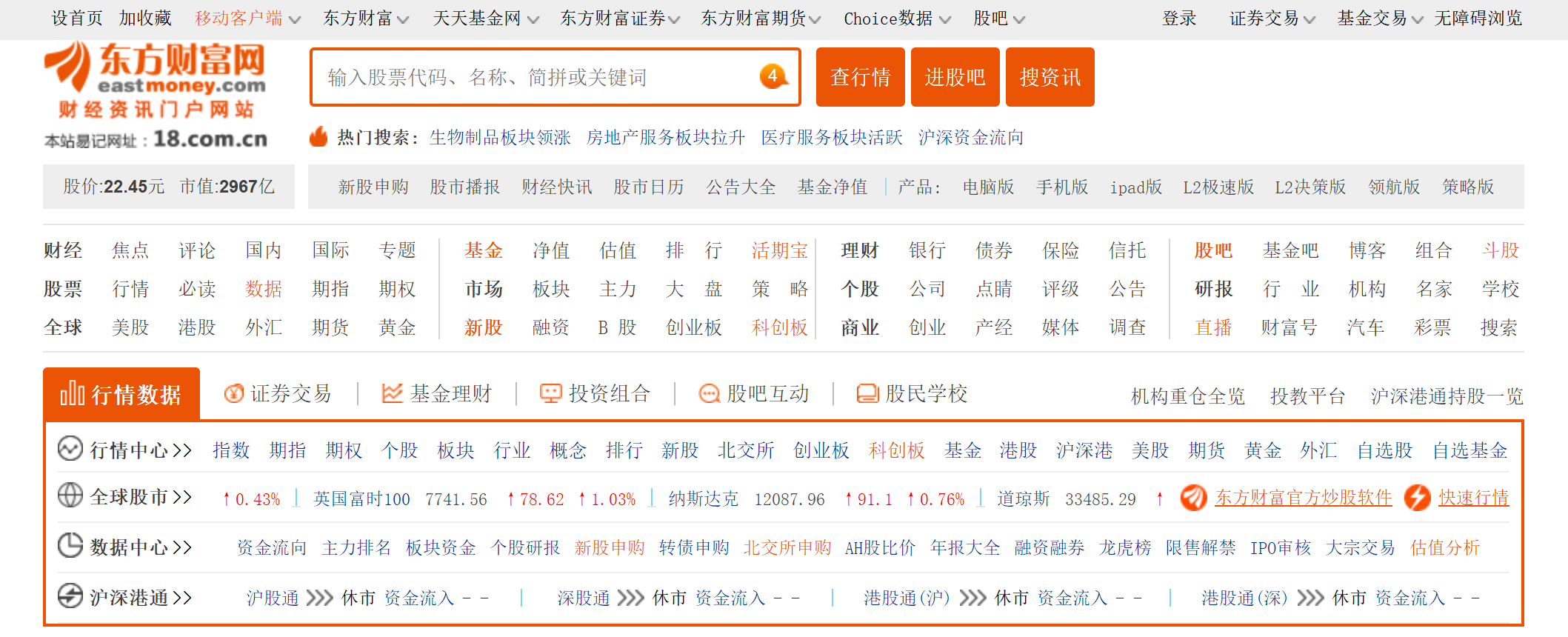The width and height of the screenshot is (1568, 637).
Task: Click the bar chart icon on 行情数据 tab
Action: (x=72, y=393)
